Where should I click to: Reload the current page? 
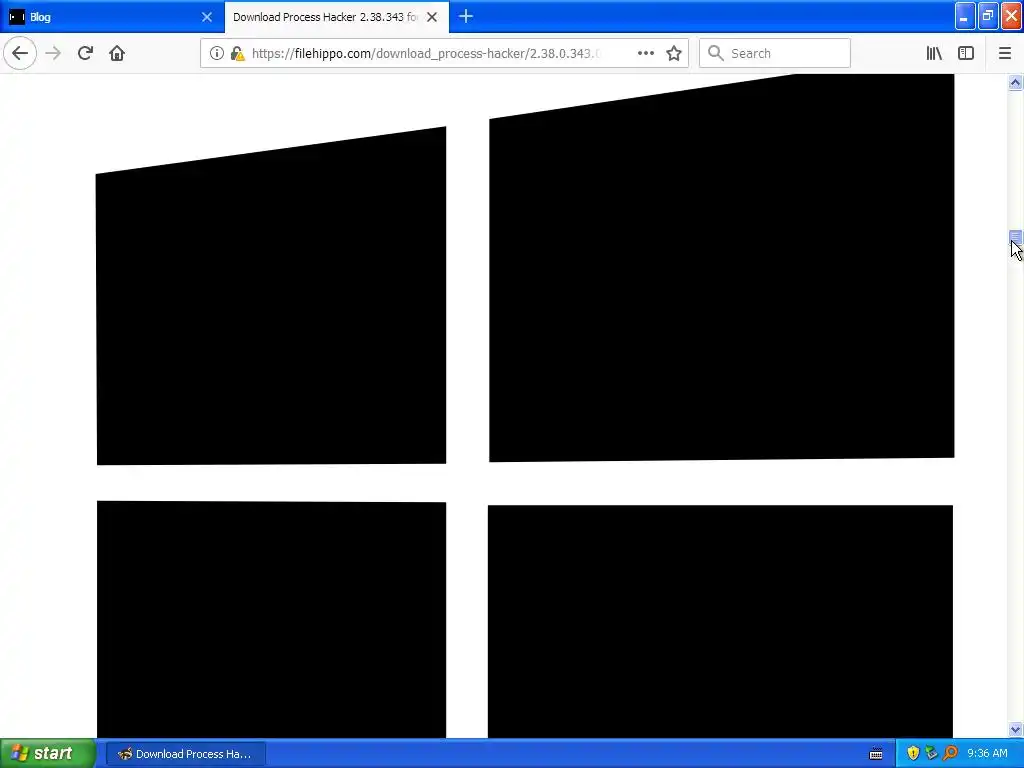pos(85,53)
